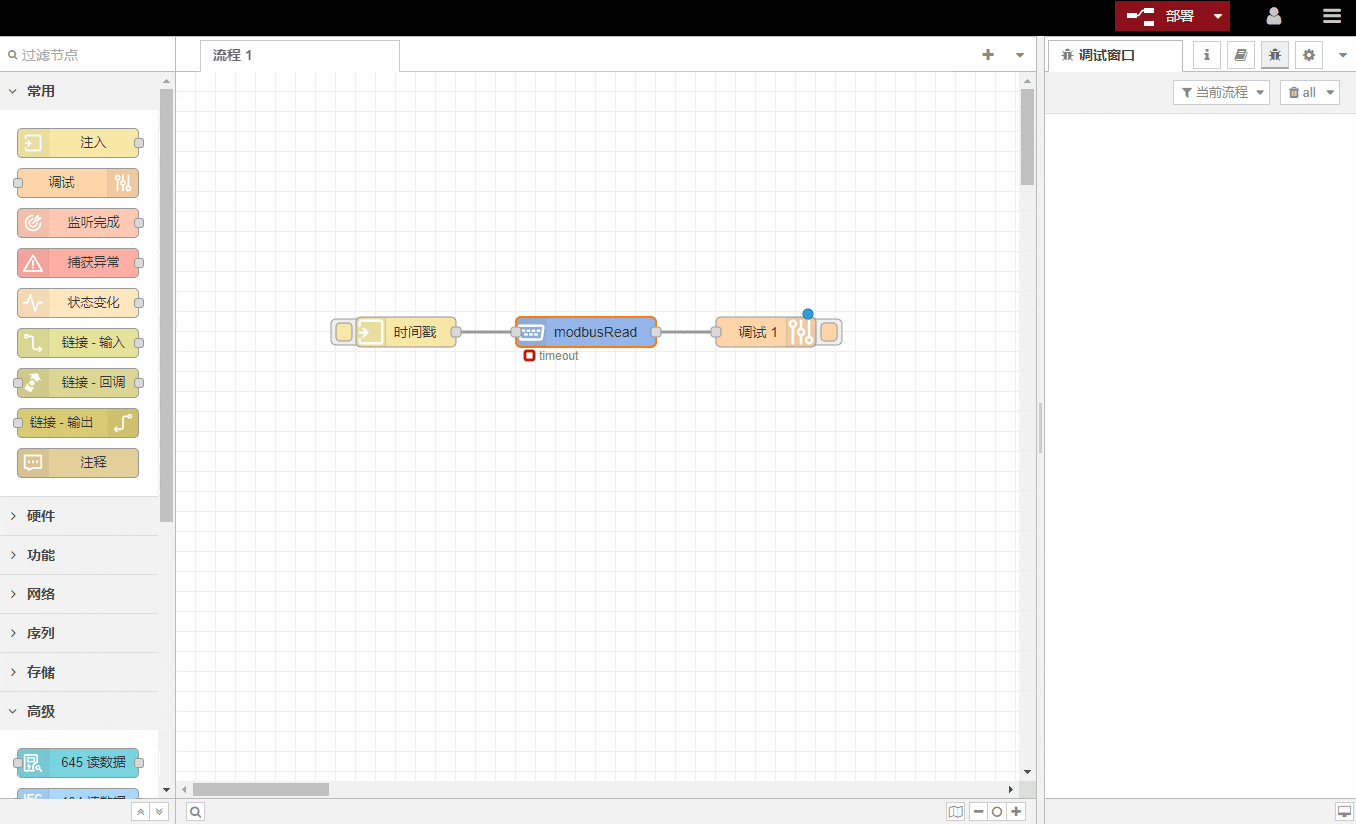Open the help book sidebar icon
This screenshot has width=1356, height=824.
[x=1241, y=55]
